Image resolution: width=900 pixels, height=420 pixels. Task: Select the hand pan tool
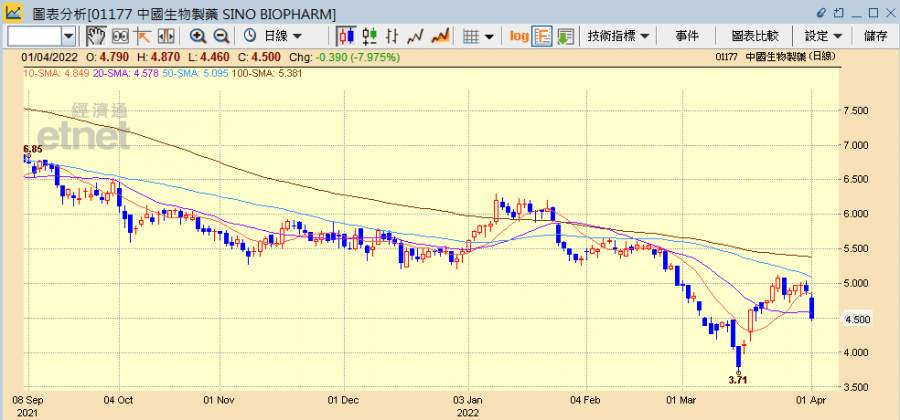97,36
